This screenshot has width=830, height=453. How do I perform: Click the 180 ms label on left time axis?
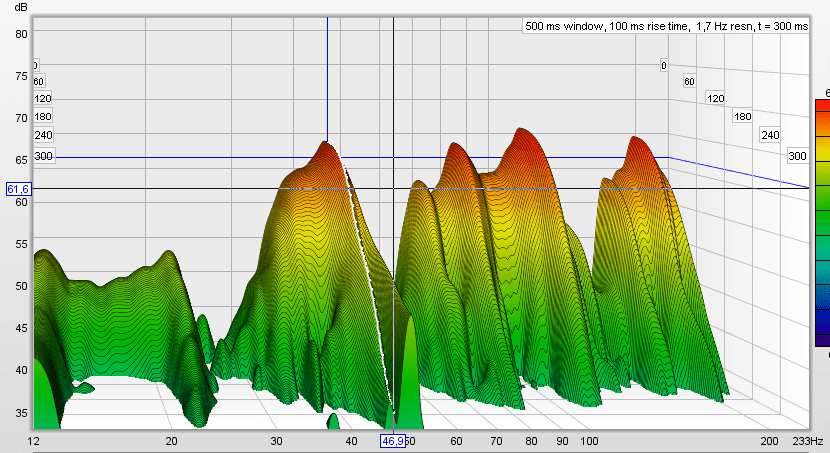pyautogui.click(x=43, y=117)
